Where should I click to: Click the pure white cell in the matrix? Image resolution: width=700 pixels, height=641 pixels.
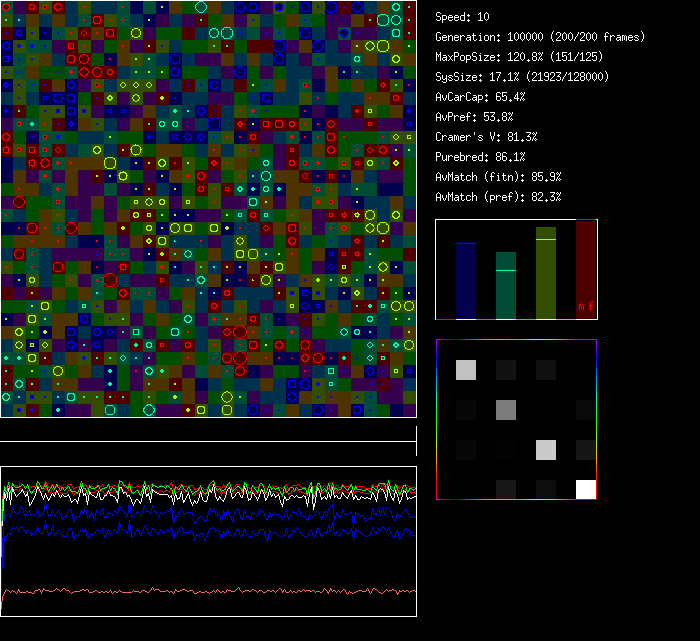click(x=586, y=489)
